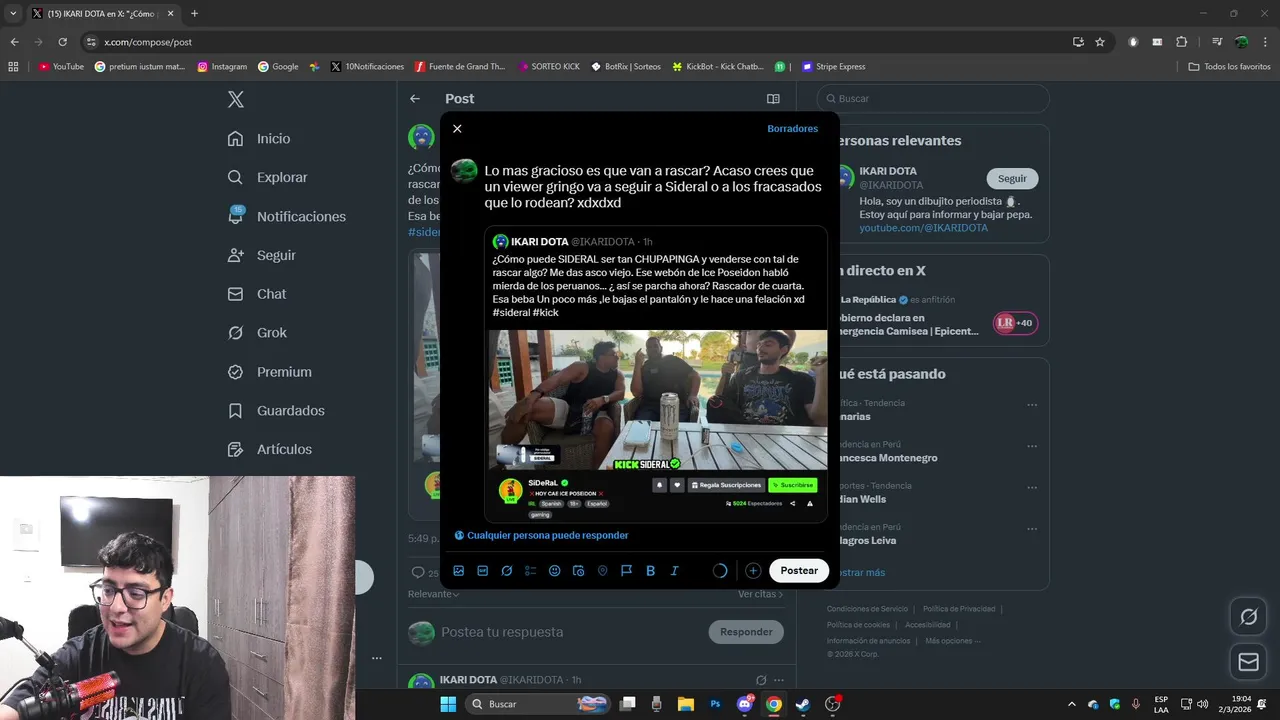Open Condiciones de Servicio footer link
1280x720 pixels.
pyautogui.click(x=867, y=609)
